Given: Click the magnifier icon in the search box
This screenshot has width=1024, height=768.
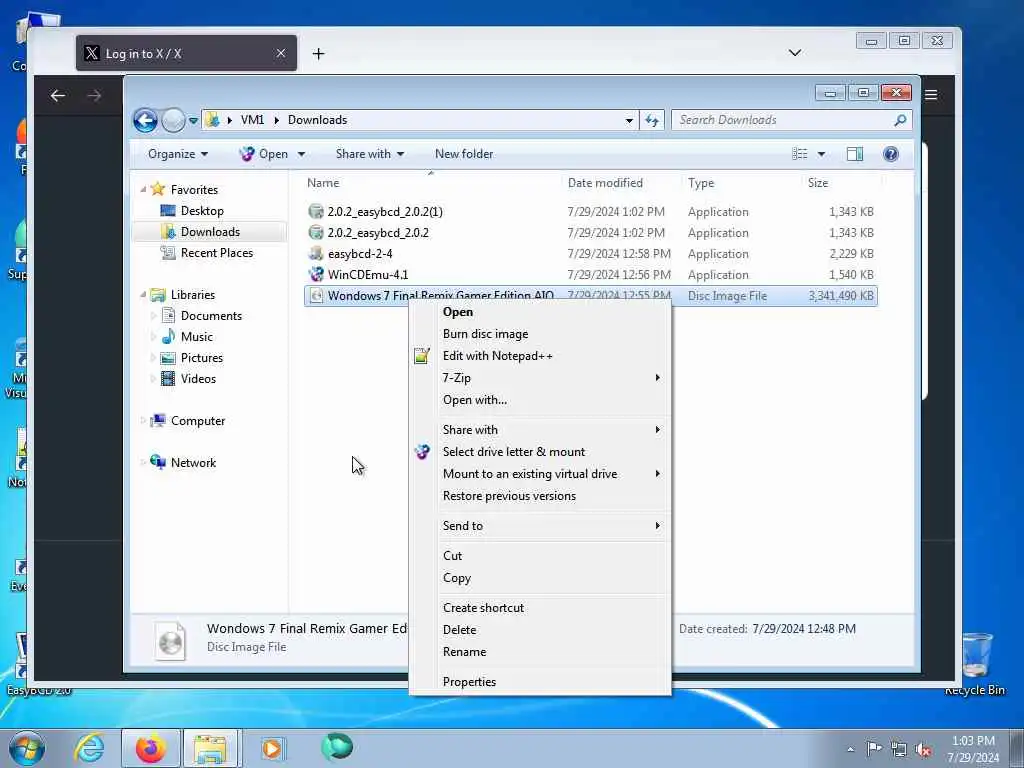Looking at the screenshot, I should coord(900,120).
